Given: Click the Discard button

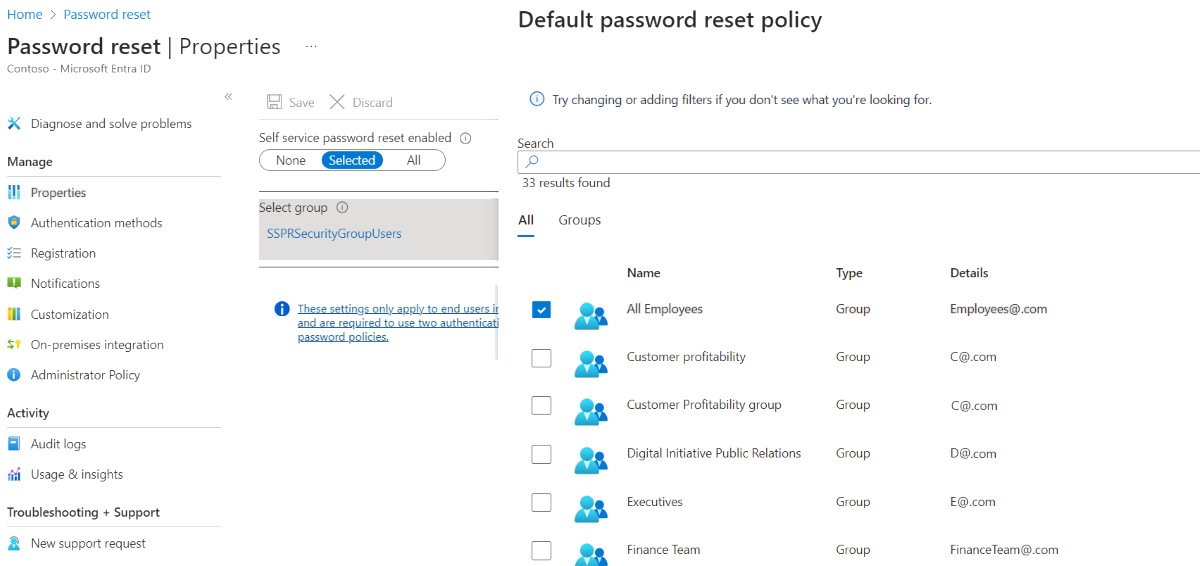Looking at the screenshot, I should (361, 103).
